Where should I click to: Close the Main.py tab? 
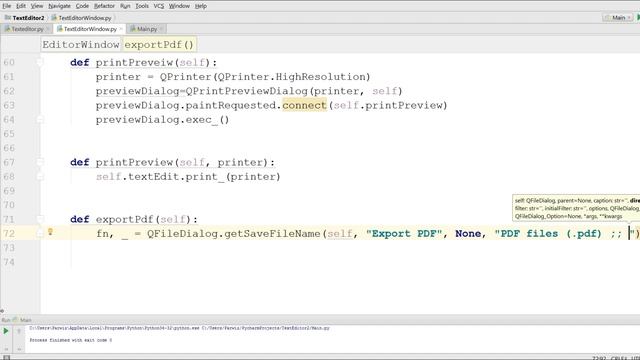[162, 29]
